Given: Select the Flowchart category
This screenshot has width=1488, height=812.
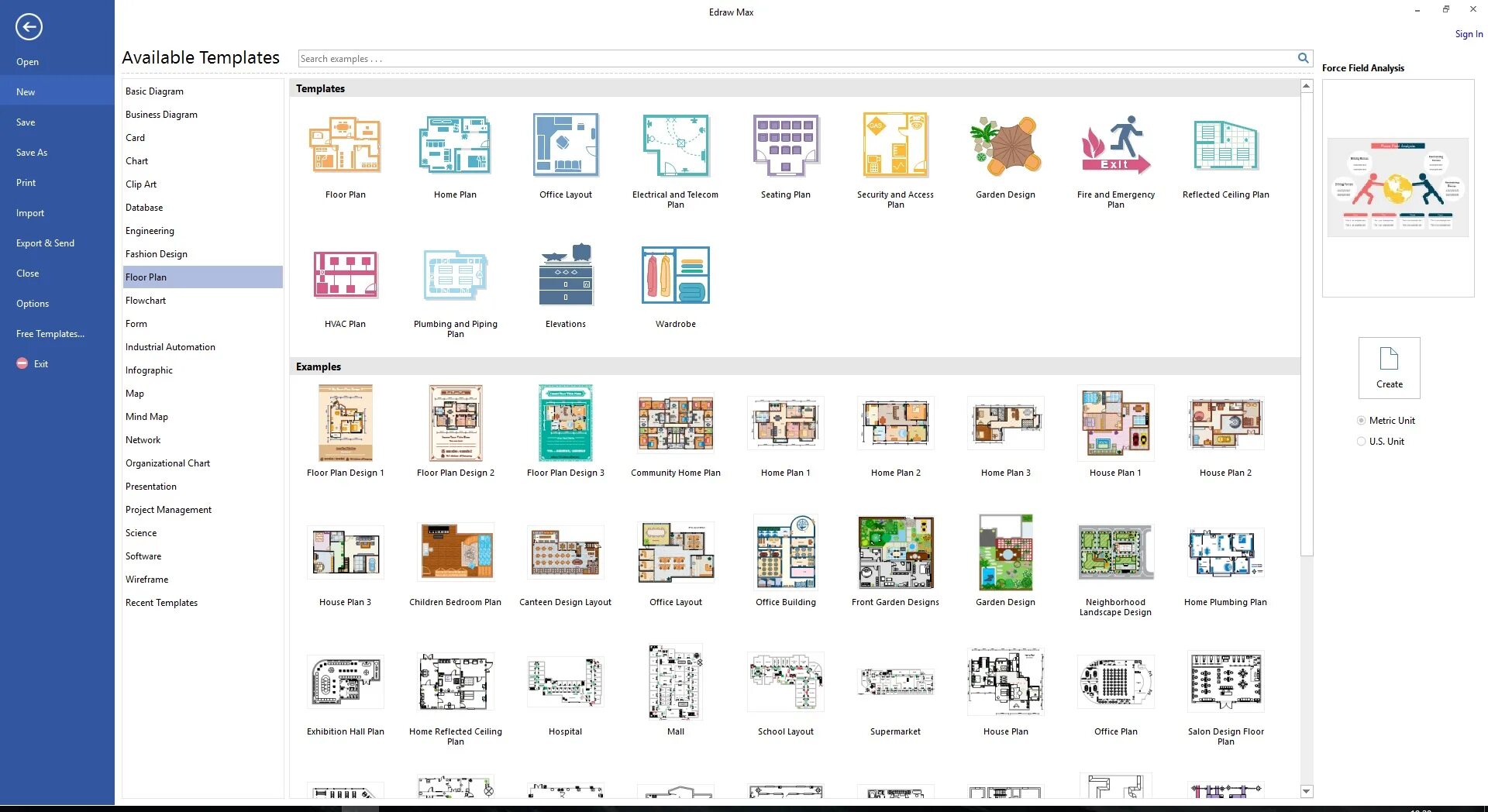Looking at the screenshot, I should point(203,301).
